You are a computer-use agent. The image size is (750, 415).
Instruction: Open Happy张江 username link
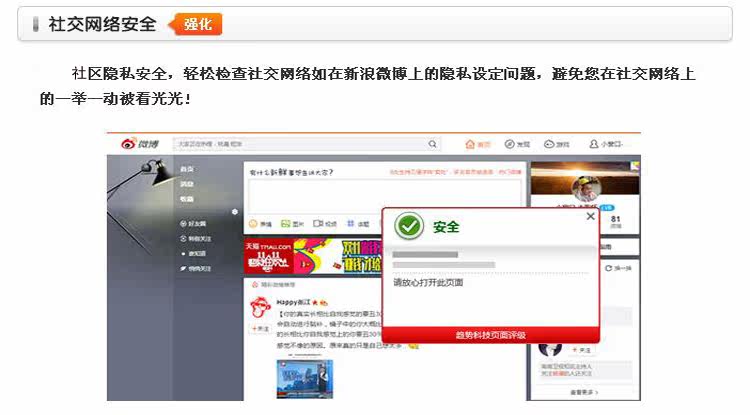(x=293, y=302)
